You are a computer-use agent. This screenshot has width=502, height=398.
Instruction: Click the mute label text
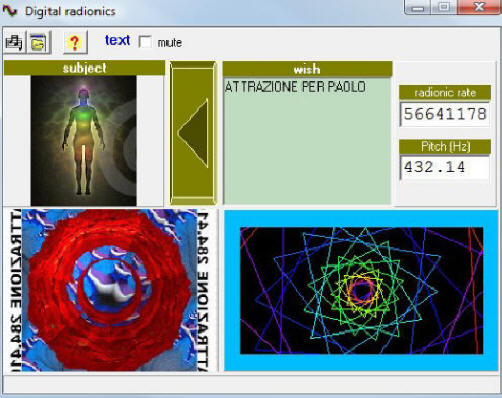coord(169,43)
